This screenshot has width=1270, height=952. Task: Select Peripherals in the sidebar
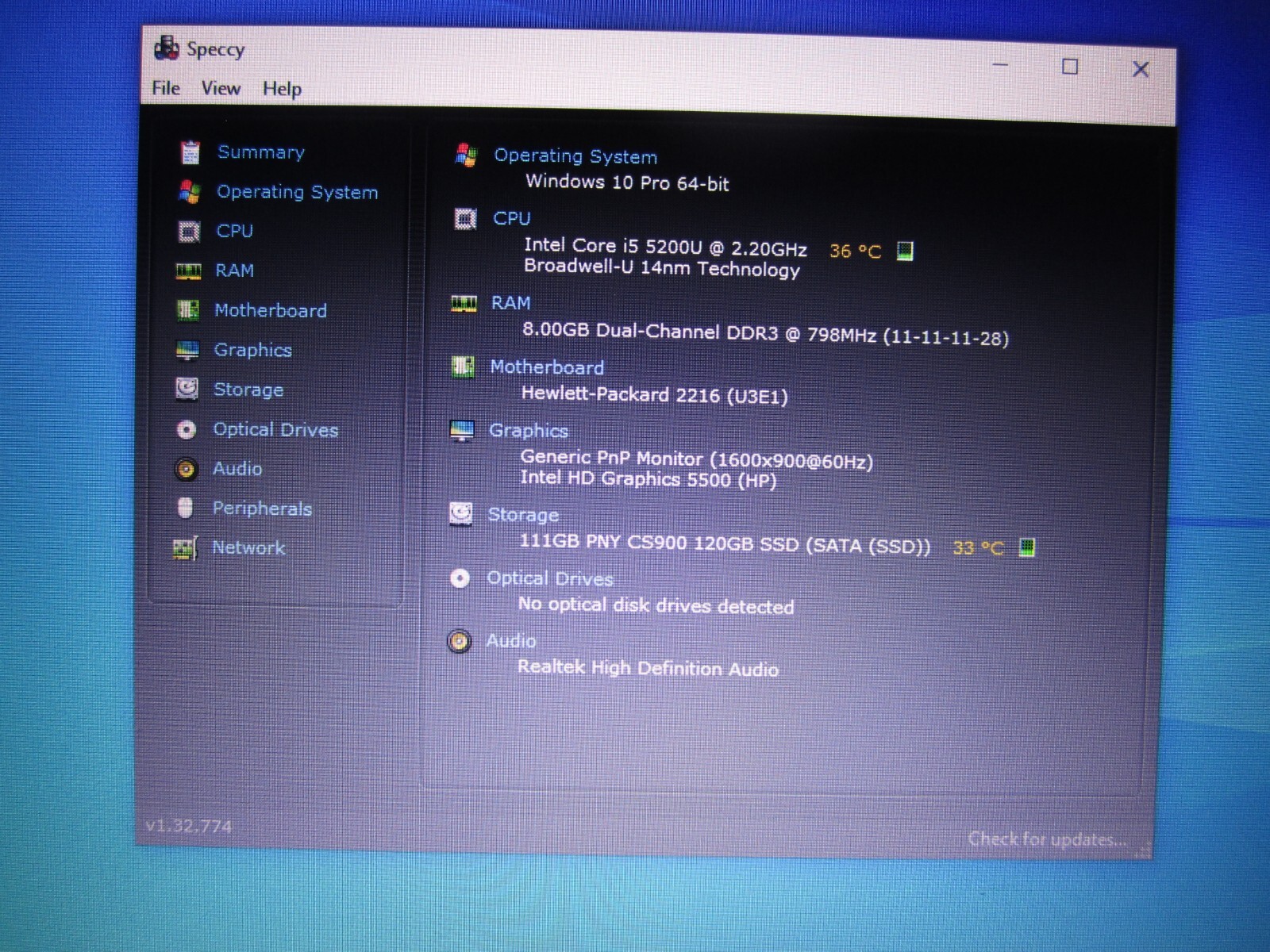(262, 509)
